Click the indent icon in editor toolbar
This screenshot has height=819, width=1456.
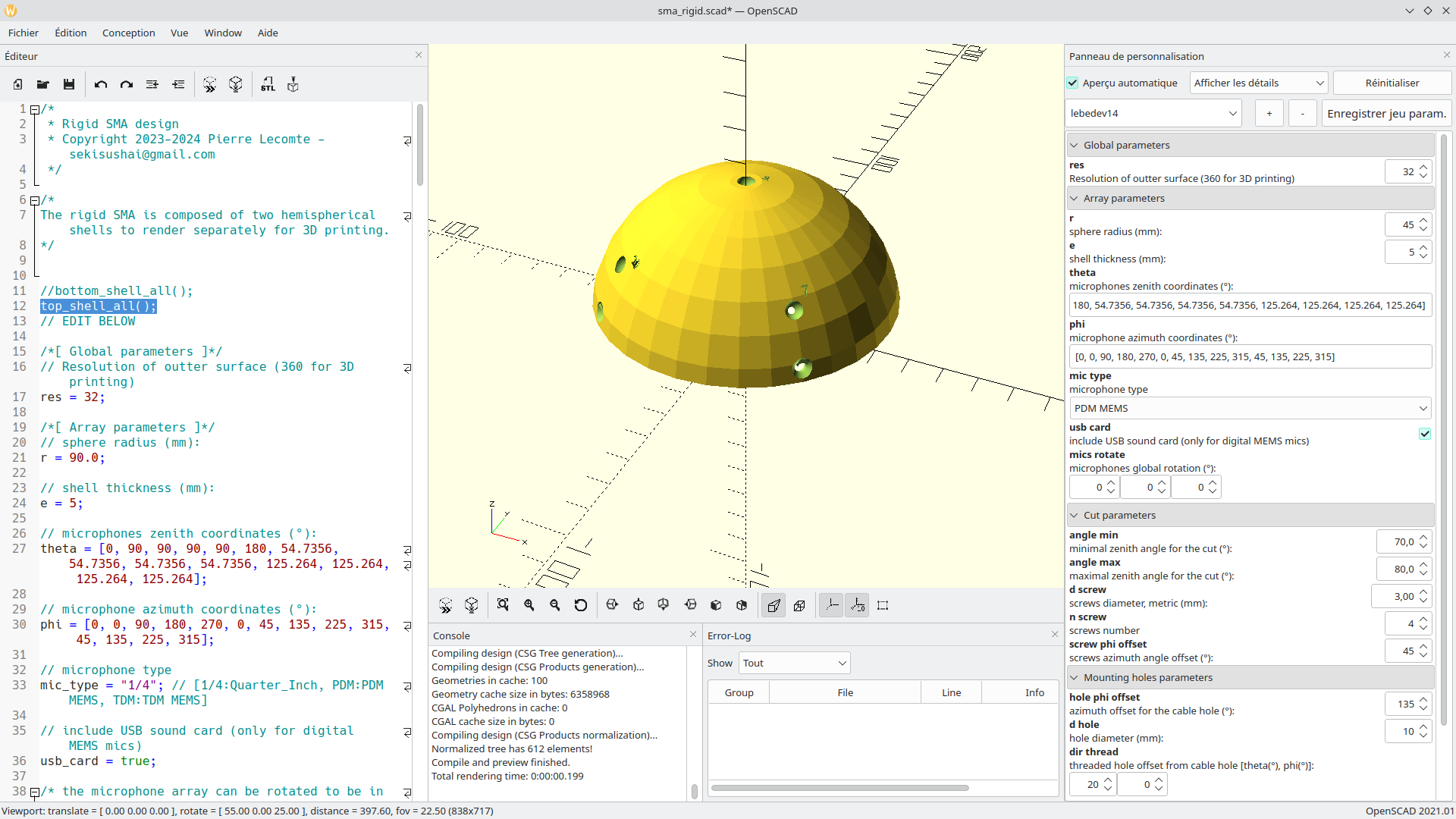pos(178,84)
